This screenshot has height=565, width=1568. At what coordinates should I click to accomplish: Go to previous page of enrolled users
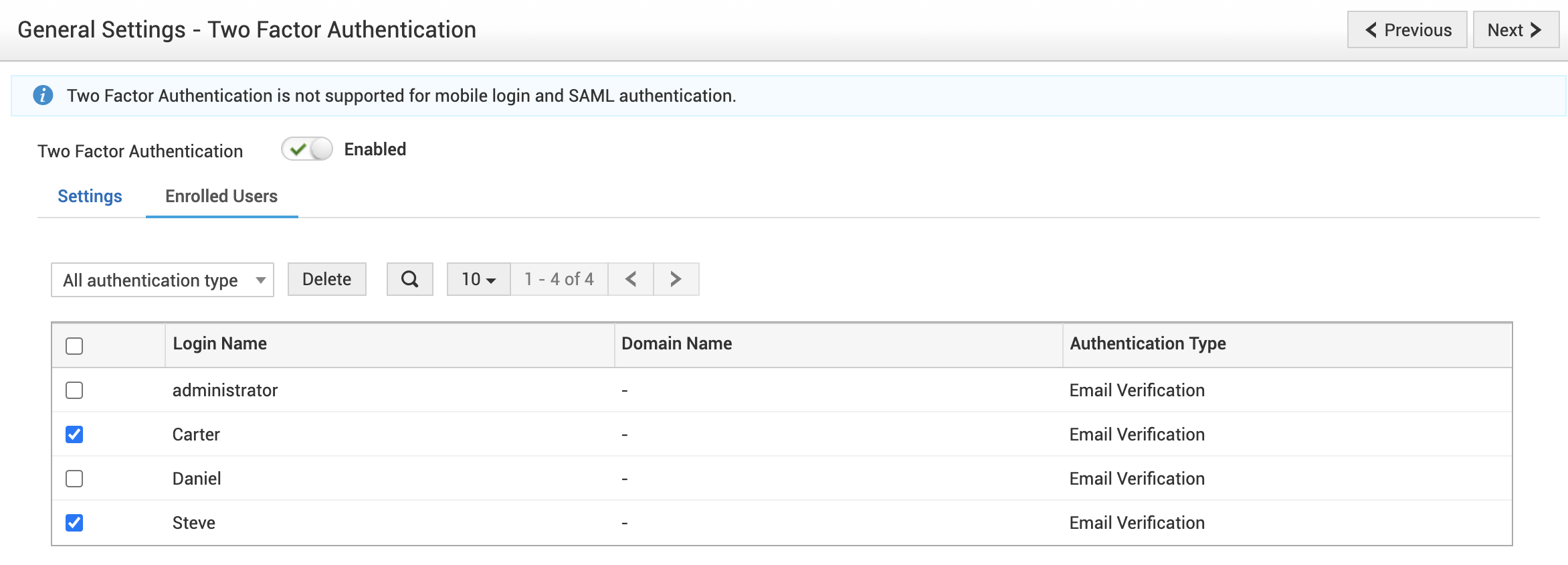point(630,279)
